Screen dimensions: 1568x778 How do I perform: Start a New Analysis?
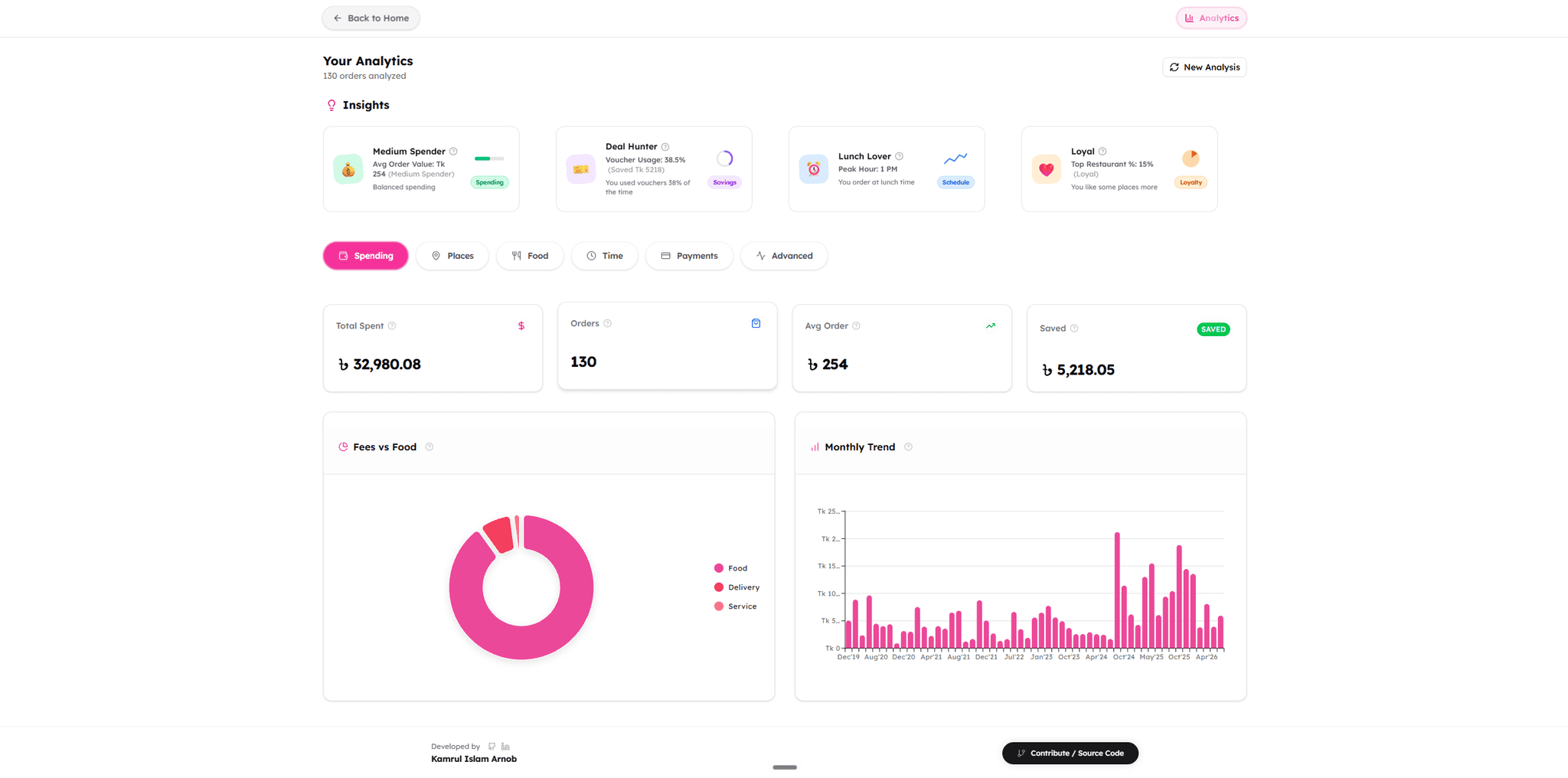(x=1204, y=67)
